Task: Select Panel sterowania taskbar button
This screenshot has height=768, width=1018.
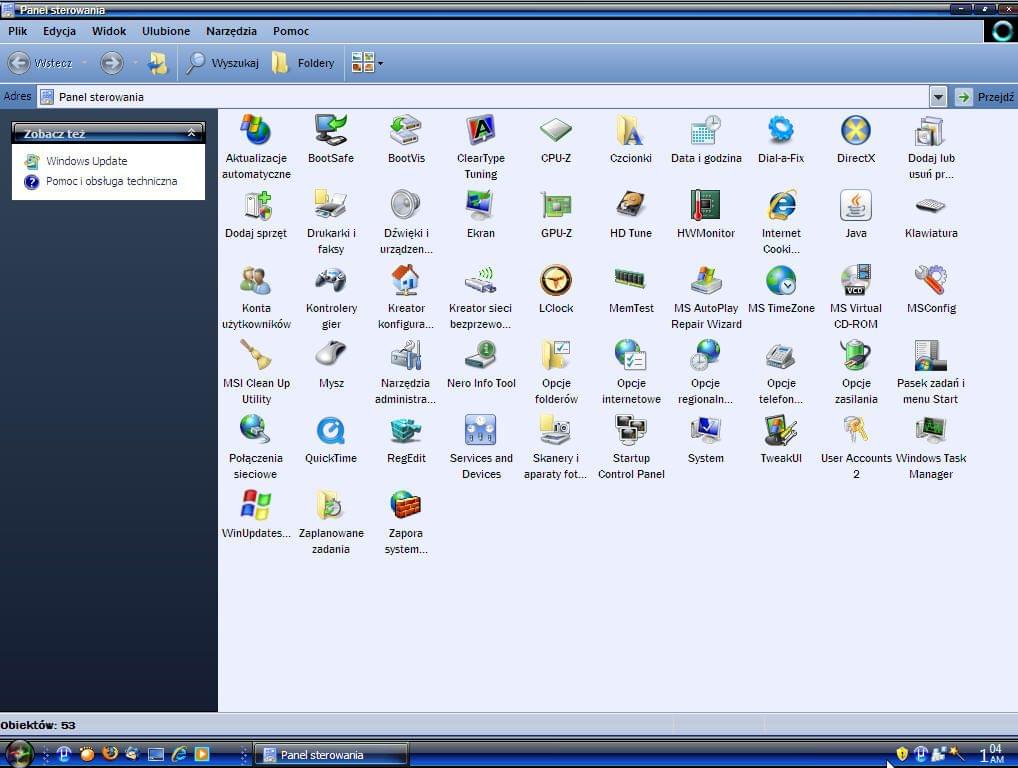Action: [331, 754]
